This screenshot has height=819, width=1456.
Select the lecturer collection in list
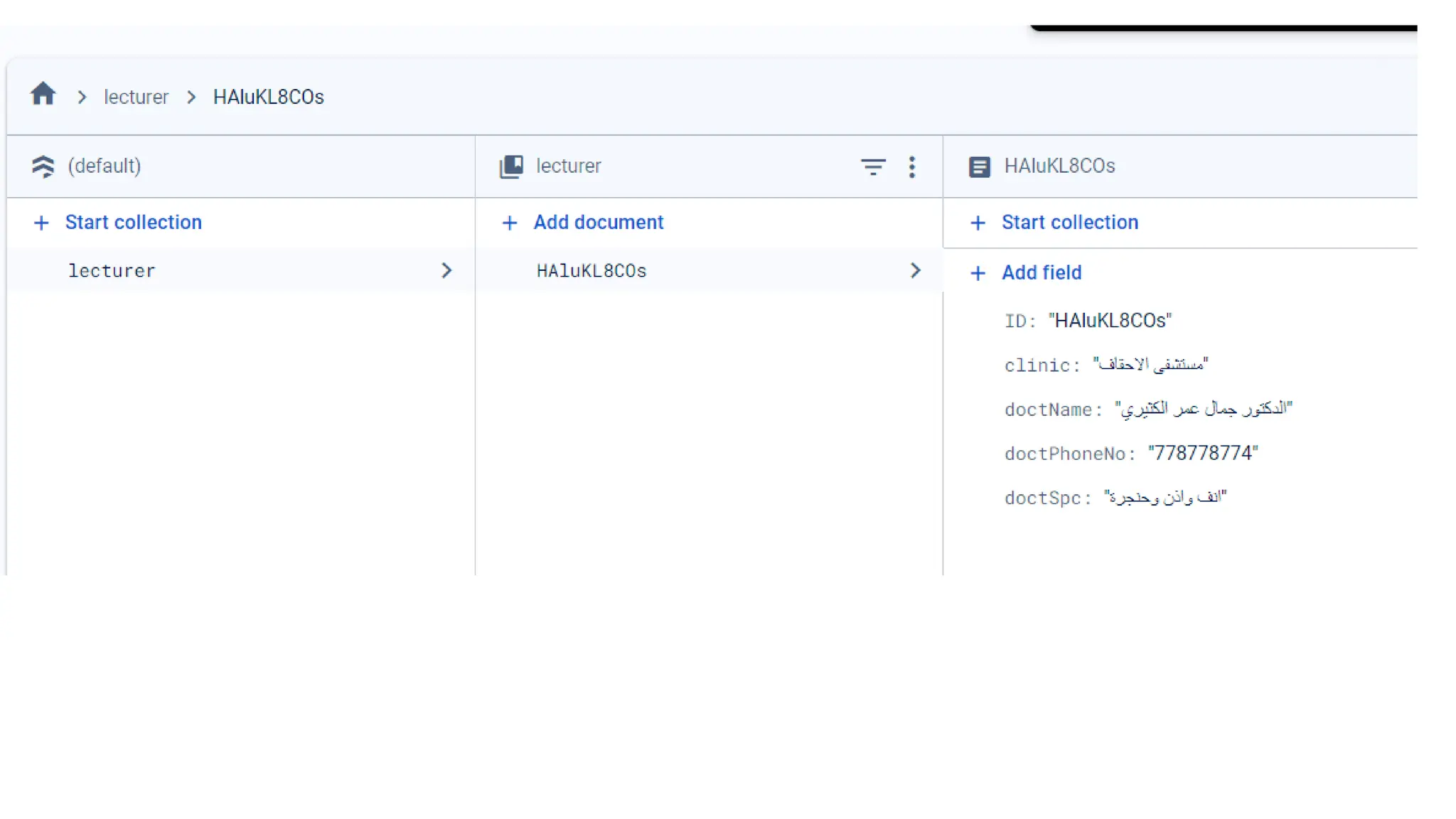(x=112, y=271)
